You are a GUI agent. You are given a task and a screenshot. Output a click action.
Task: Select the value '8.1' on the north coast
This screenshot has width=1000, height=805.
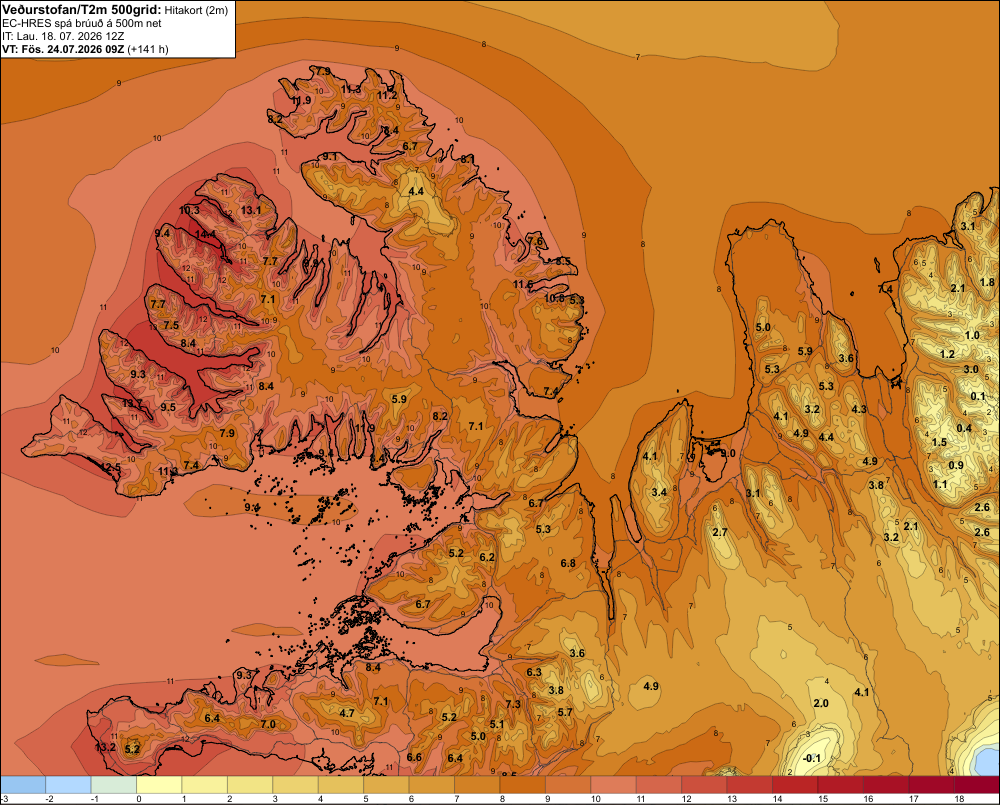point(468,158)
